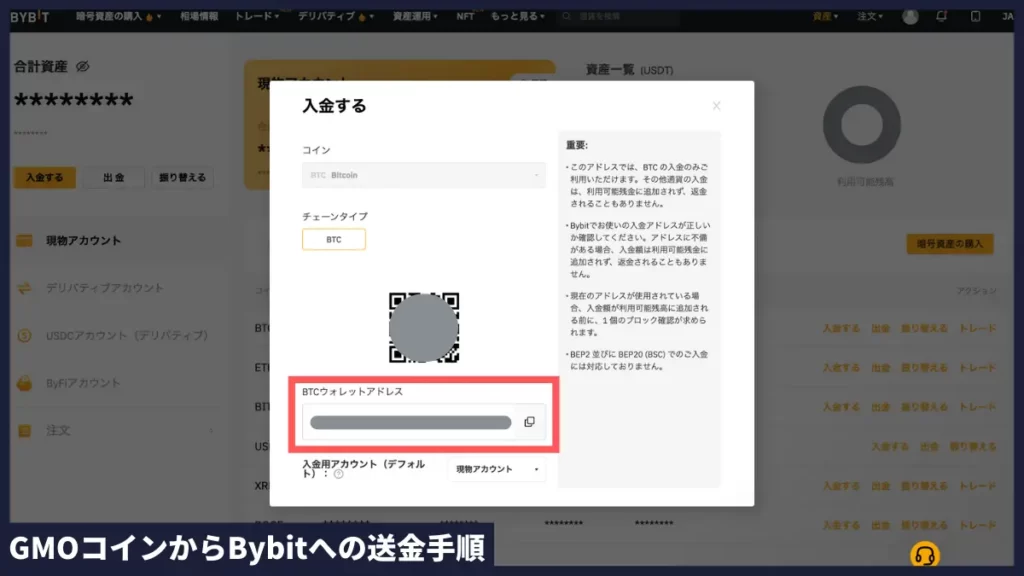Open the 注文 dropdown in the header
Screen dimensions: 1024x576
tap(869, 16)
